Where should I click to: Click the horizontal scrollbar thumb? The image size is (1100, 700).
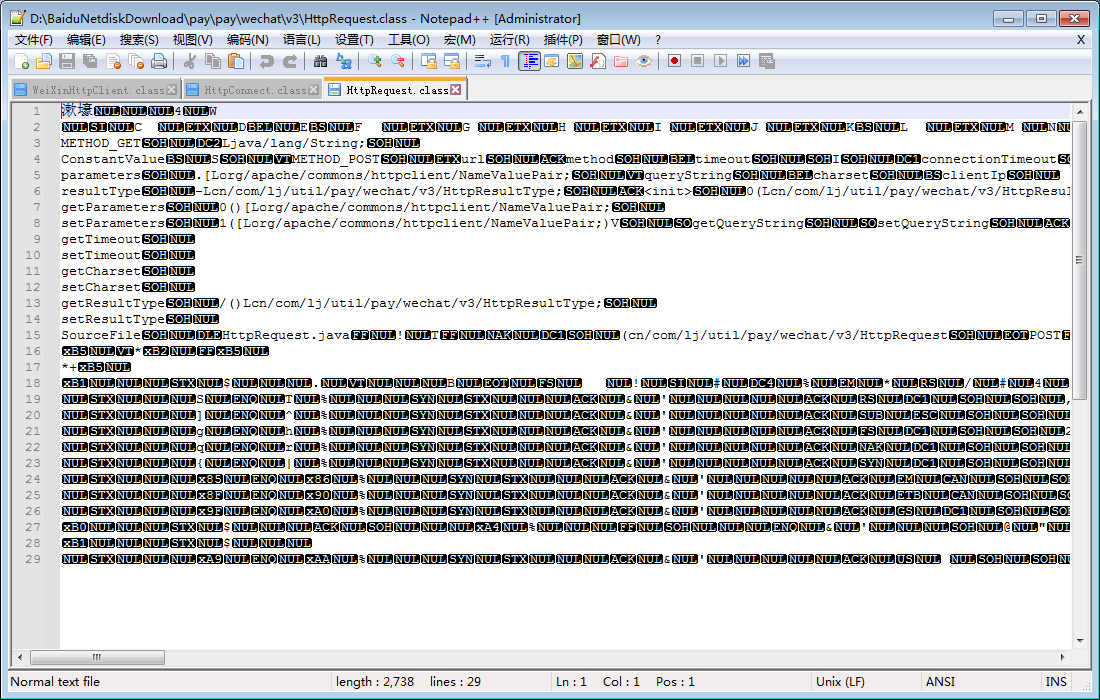click(98, 657)
